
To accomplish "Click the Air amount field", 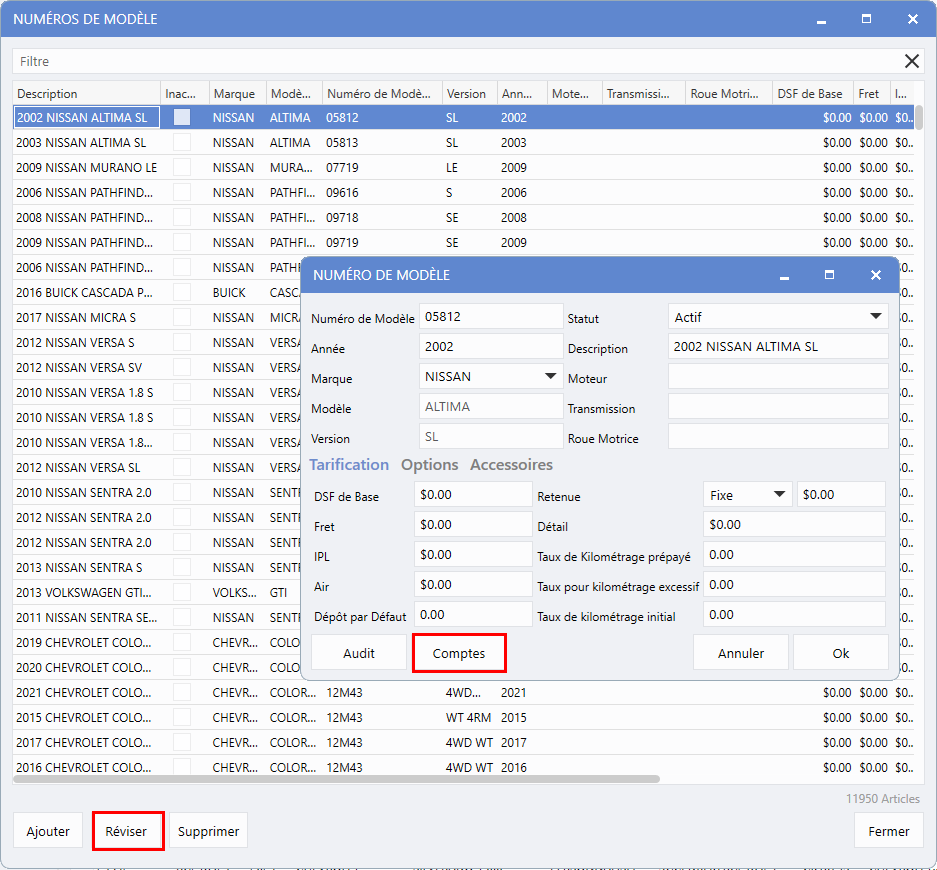I will (473, 584).
